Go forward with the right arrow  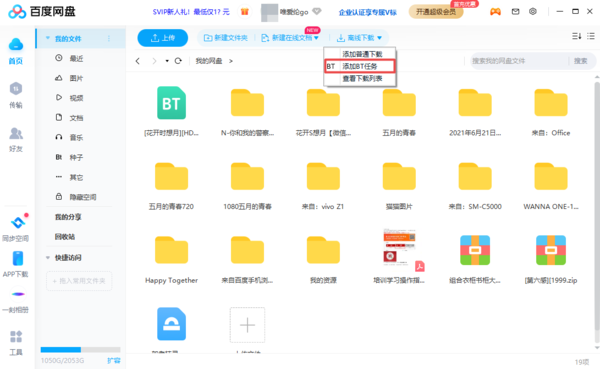coord(154,61)
